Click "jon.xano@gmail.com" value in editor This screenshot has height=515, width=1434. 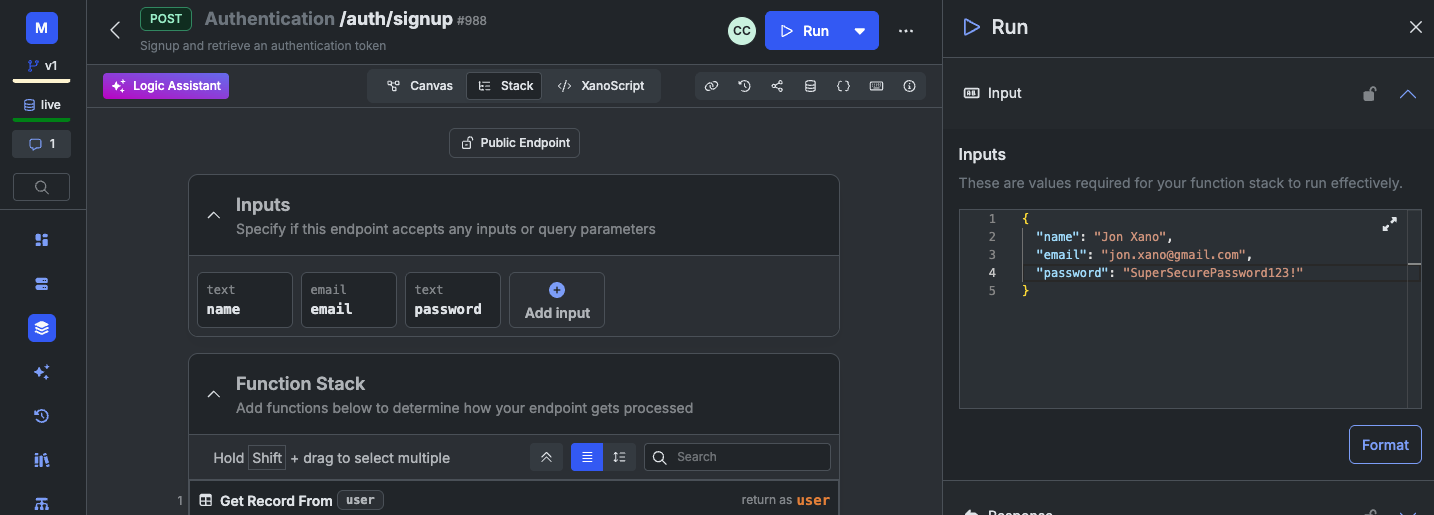click(x=1172, y=255)
